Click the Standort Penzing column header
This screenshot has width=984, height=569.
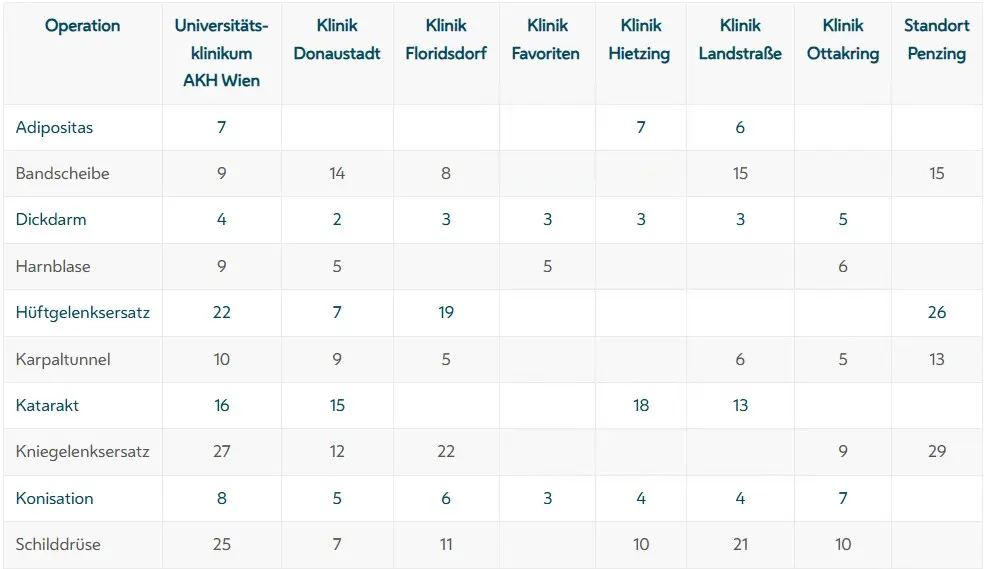937,40
